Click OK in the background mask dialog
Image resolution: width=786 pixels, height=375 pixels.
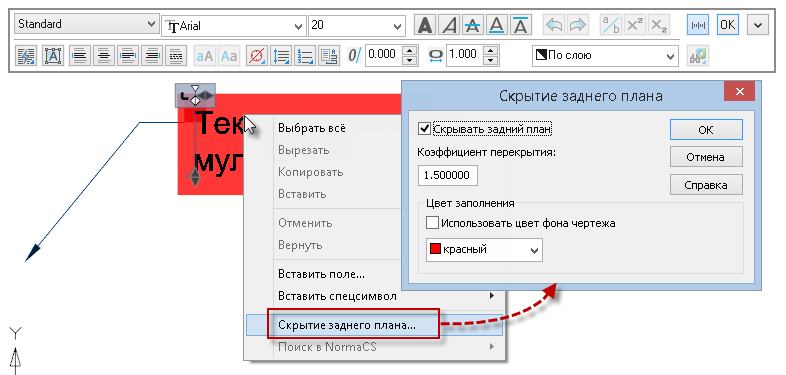tap(706, 130)
